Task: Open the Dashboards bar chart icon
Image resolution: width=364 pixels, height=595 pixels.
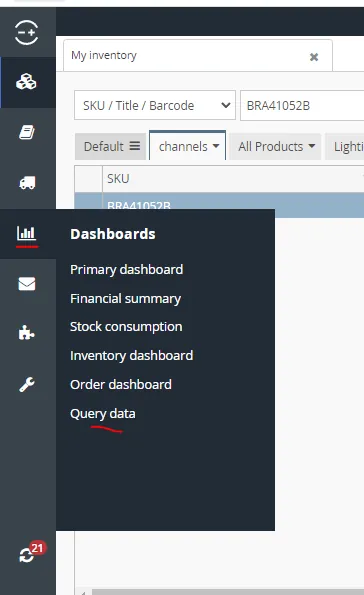Action: (x=27, y=233)
